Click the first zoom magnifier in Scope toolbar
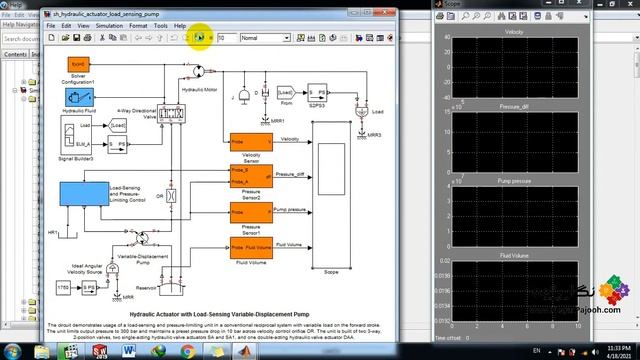The height and width of the screenshot is (360, 640). tap(465, 16)
